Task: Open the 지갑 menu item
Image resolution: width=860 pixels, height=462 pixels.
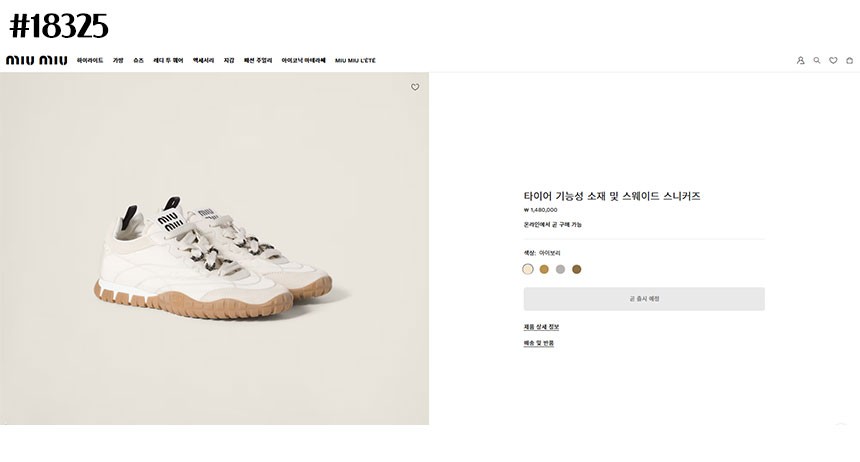Action: 229,60
